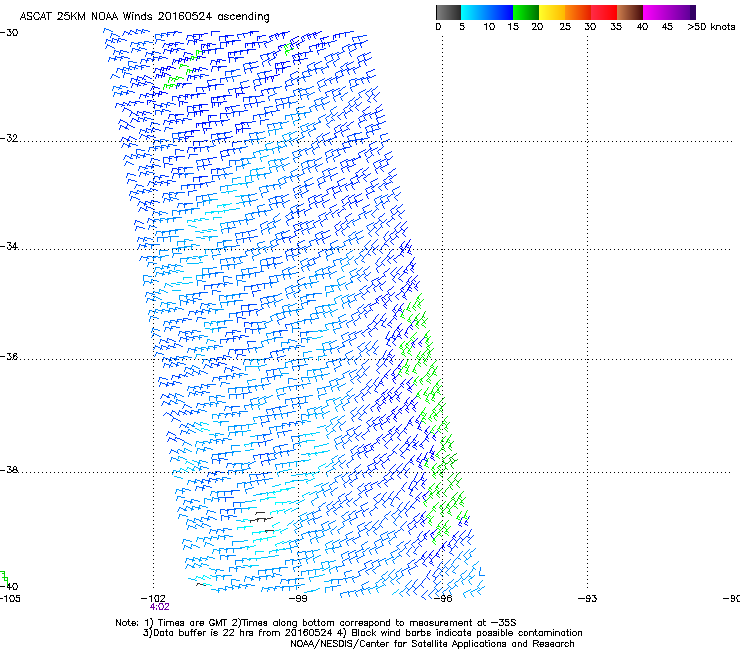The width and height of the screenshot is (740, 650).
Task: Click the '-38' latitude axis label
Action: pyautogui.click(x=9, y=470)
